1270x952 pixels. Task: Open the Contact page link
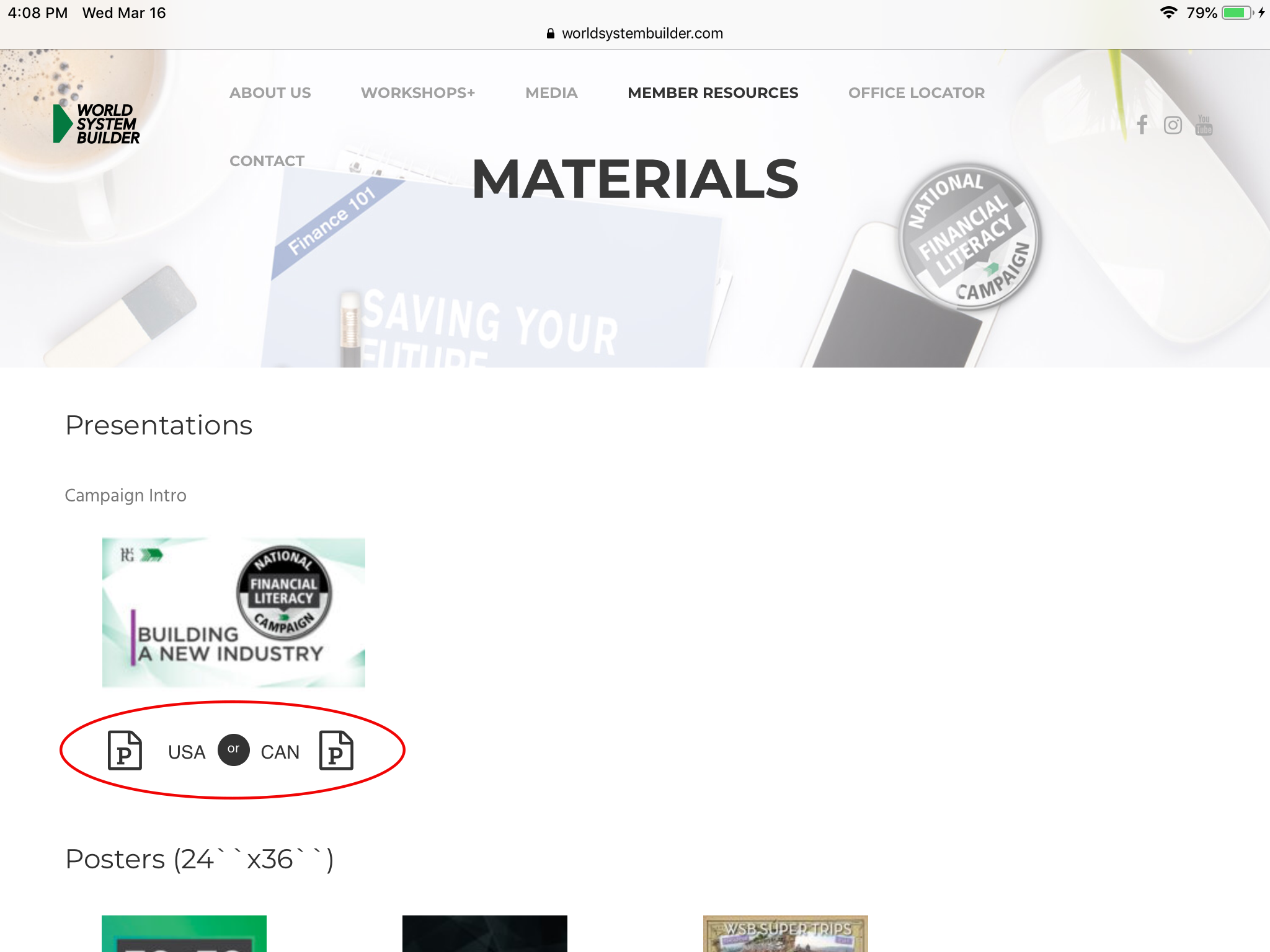(267, 161)
